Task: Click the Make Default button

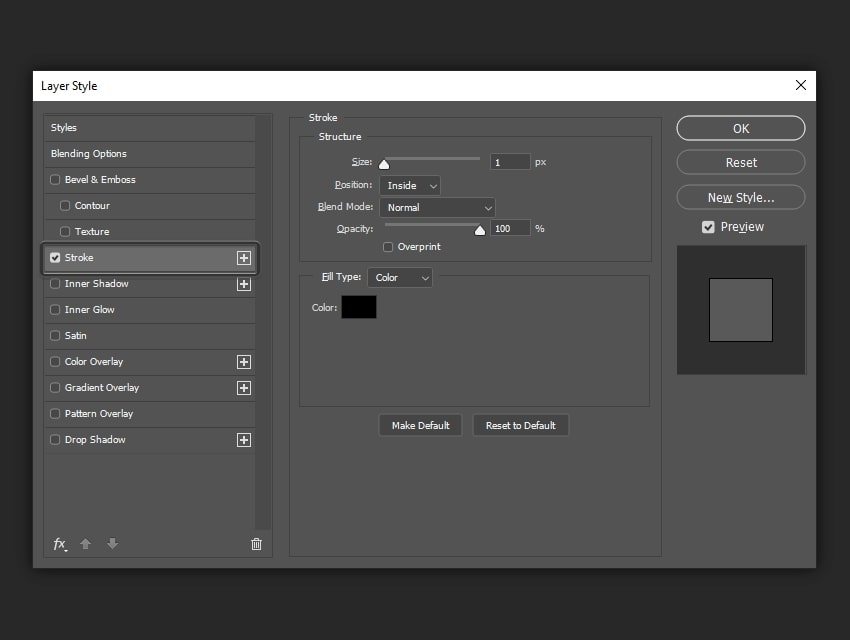Action: point(420,424)
